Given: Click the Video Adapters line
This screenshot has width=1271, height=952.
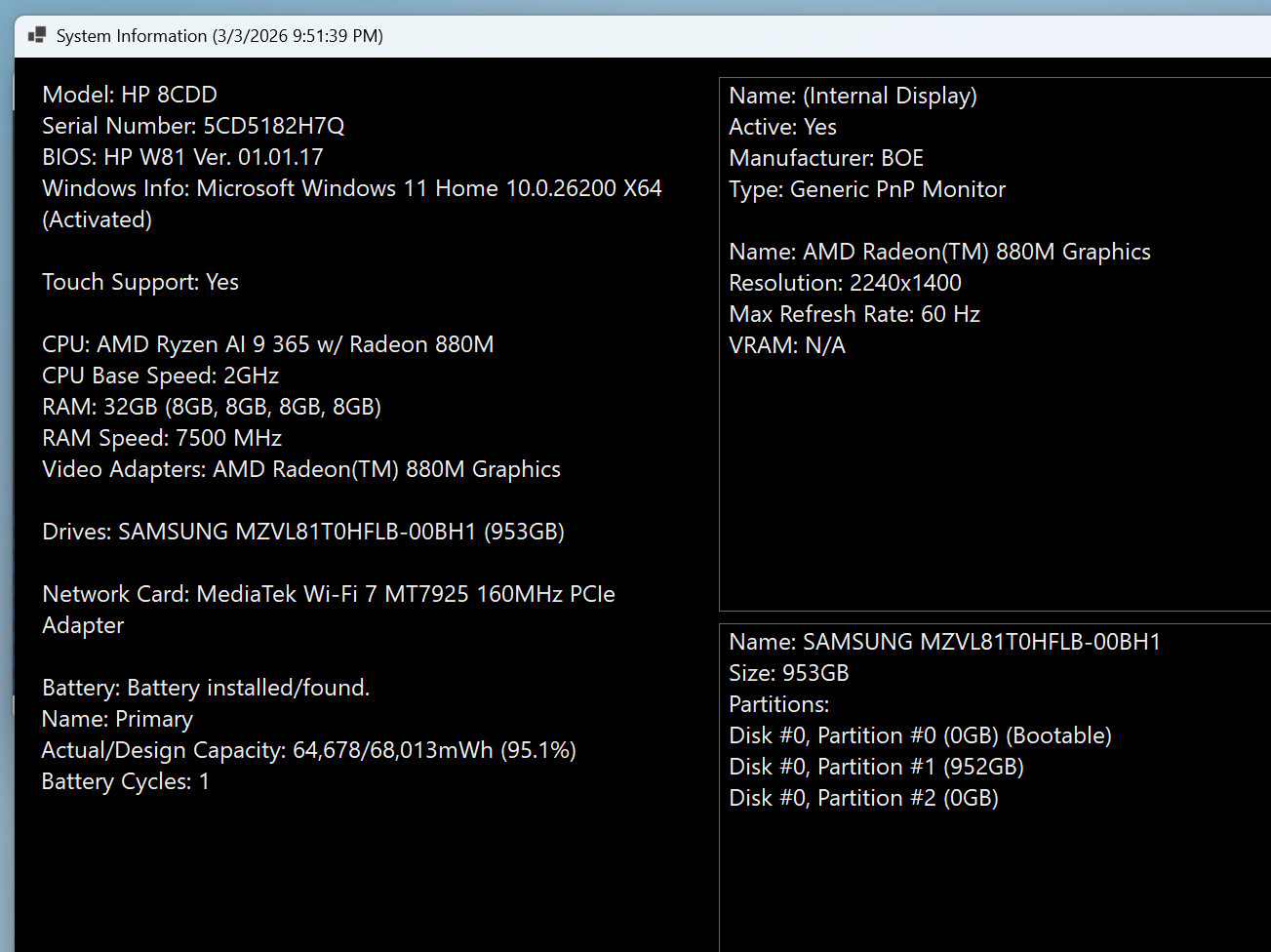Looking at the screenshot, I should (x=301, y=469).
